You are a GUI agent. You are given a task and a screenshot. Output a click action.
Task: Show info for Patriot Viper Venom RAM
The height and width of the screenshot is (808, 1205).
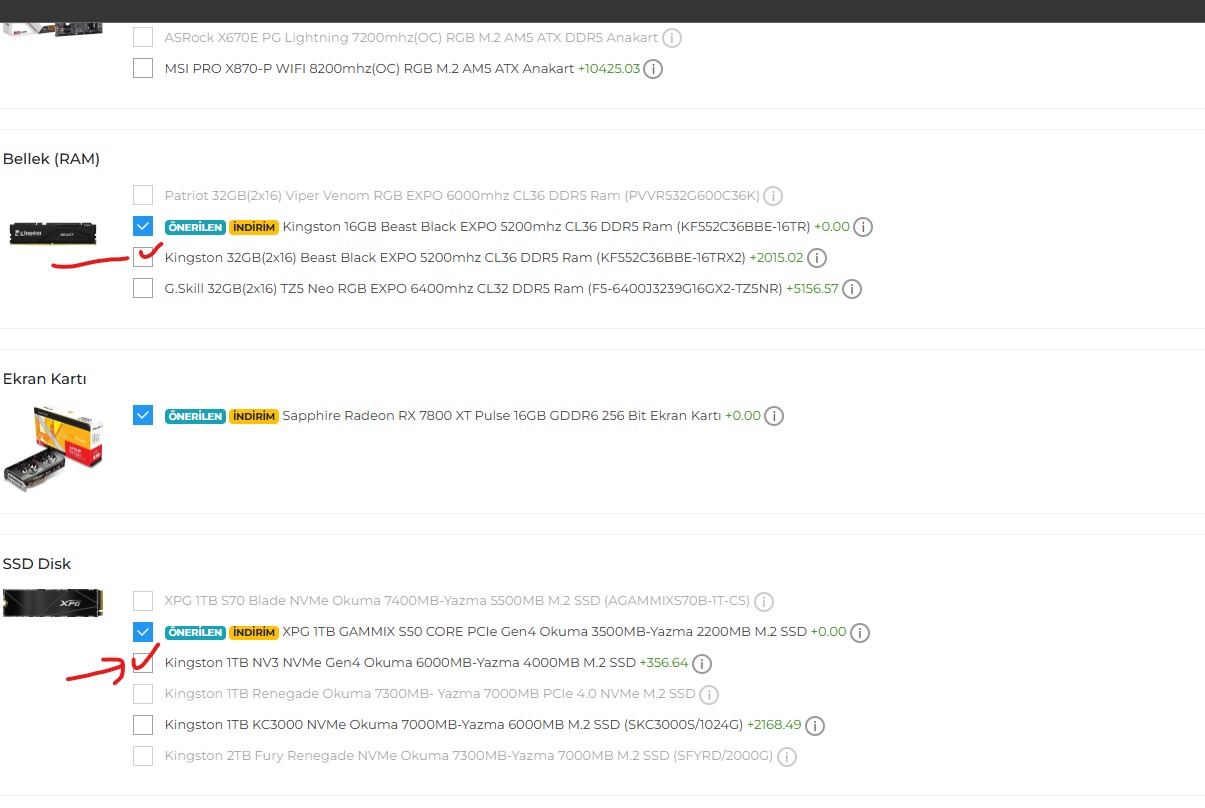coord(773,196)
